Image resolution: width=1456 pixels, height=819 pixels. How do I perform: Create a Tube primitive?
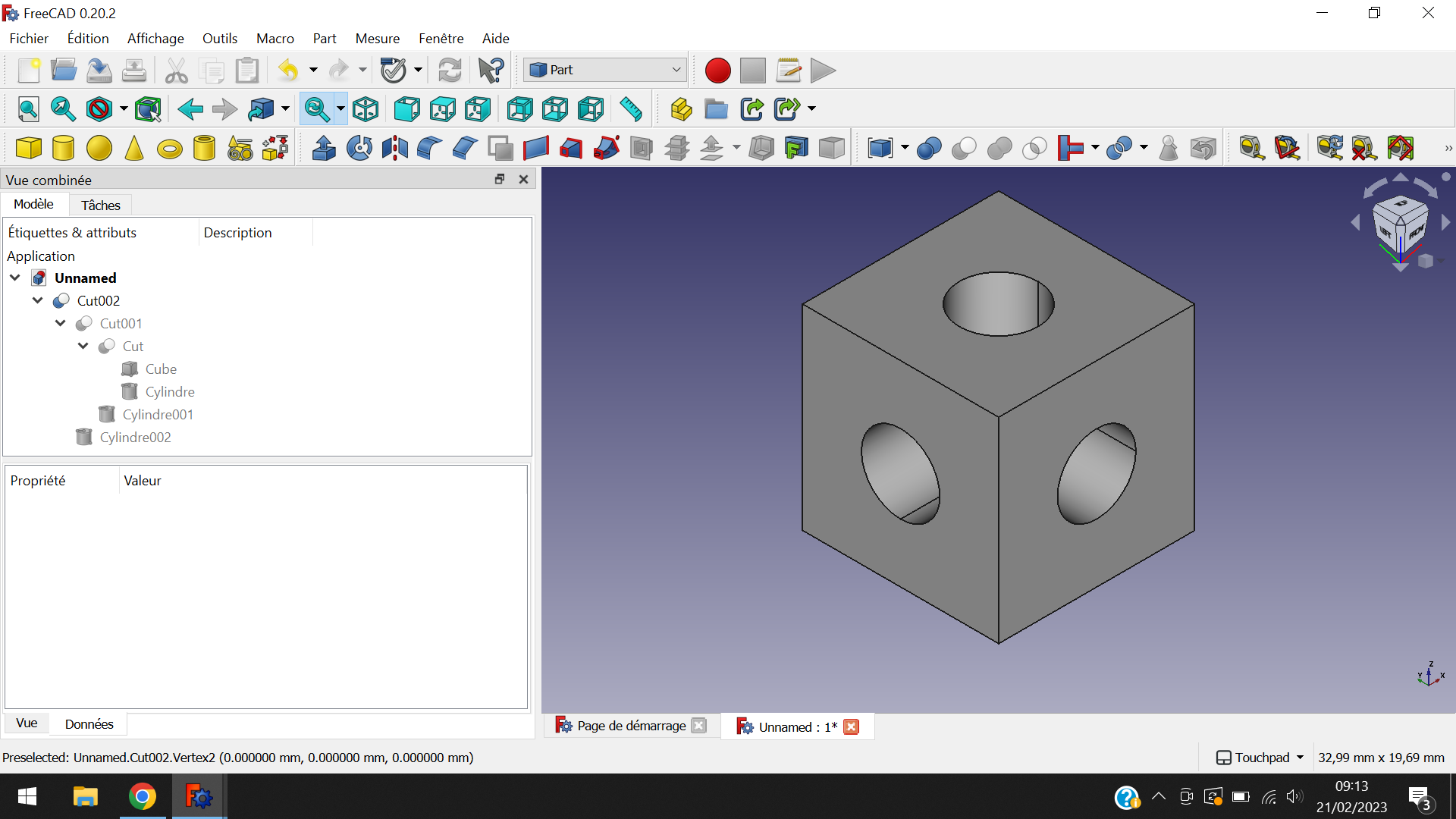point(205,148)
